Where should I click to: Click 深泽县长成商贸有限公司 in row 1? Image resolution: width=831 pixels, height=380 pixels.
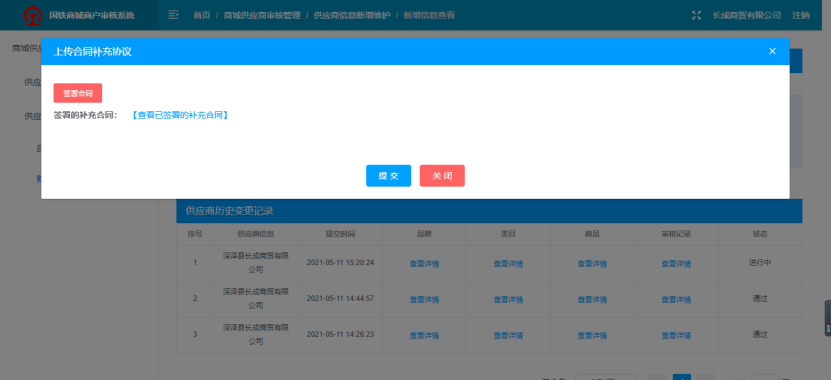click(x=255, y=263)
